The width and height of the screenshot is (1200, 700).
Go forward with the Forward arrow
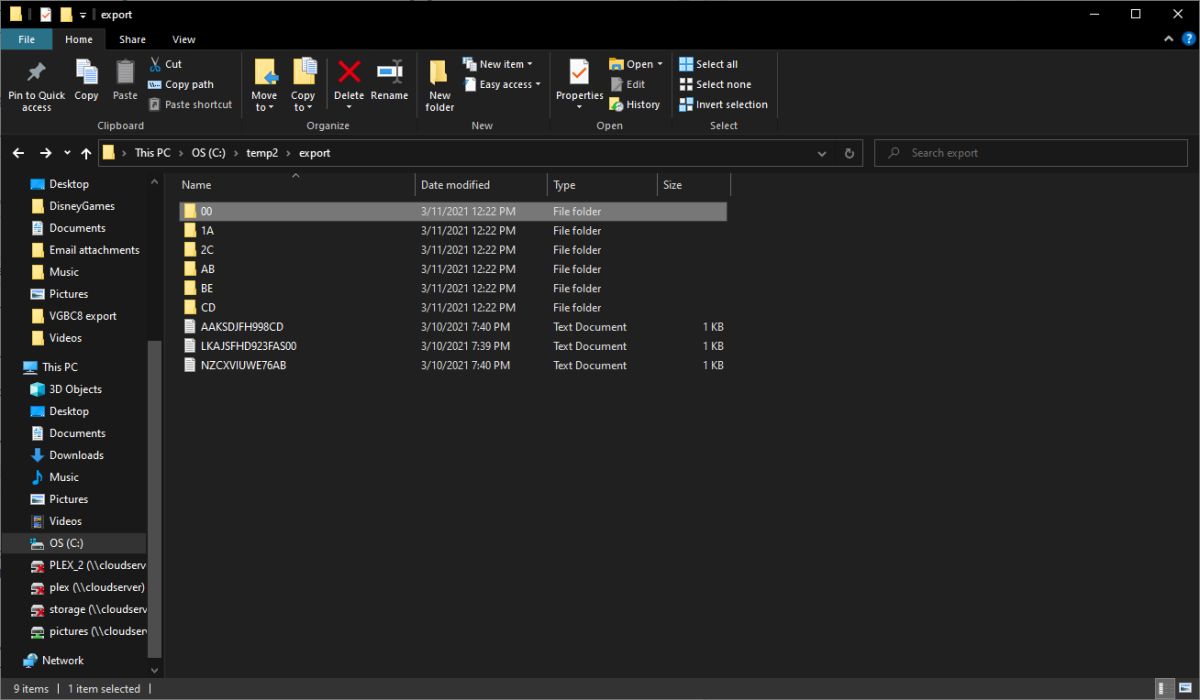pyautogui.click(x=45, y=153)
